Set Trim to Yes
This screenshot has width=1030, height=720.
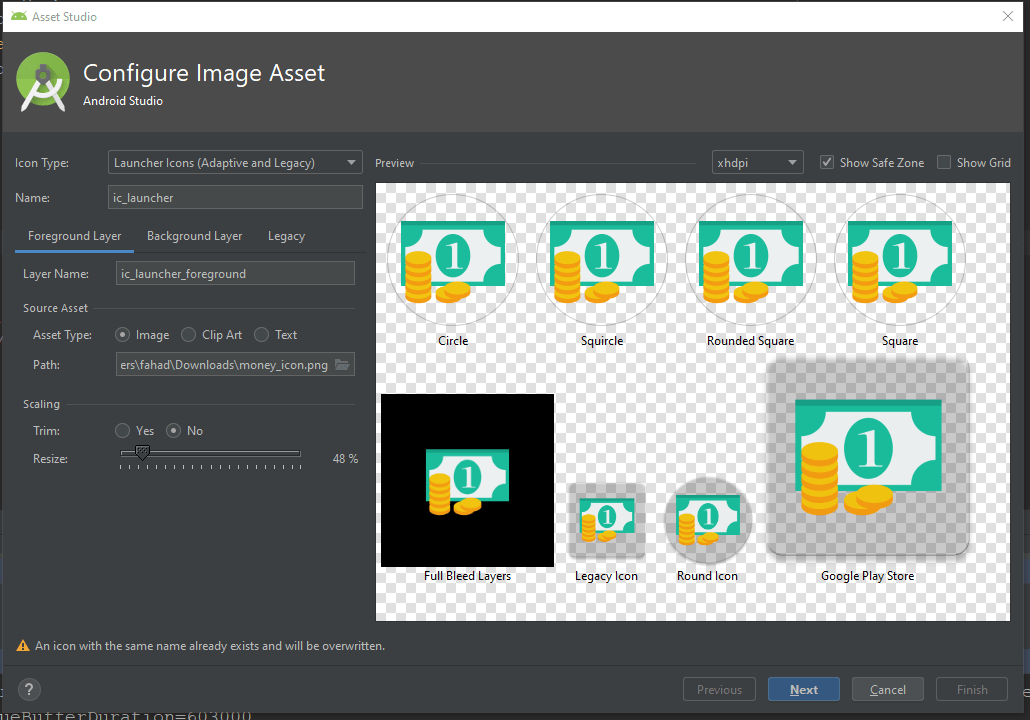pos(122,430)
